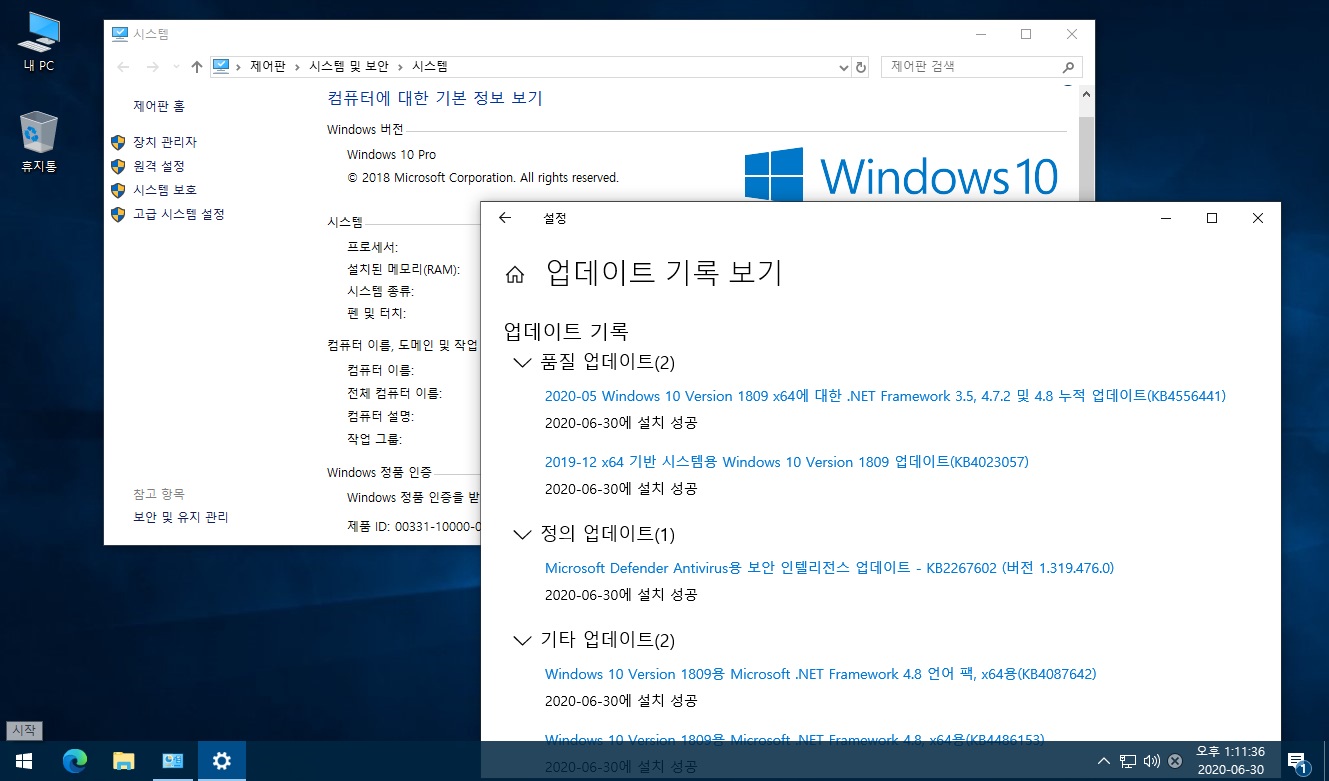Image resolution: width=1329 pixels, height=781 pixels.
Task: Open taskbar clock and date
Action: point(1230,761)
